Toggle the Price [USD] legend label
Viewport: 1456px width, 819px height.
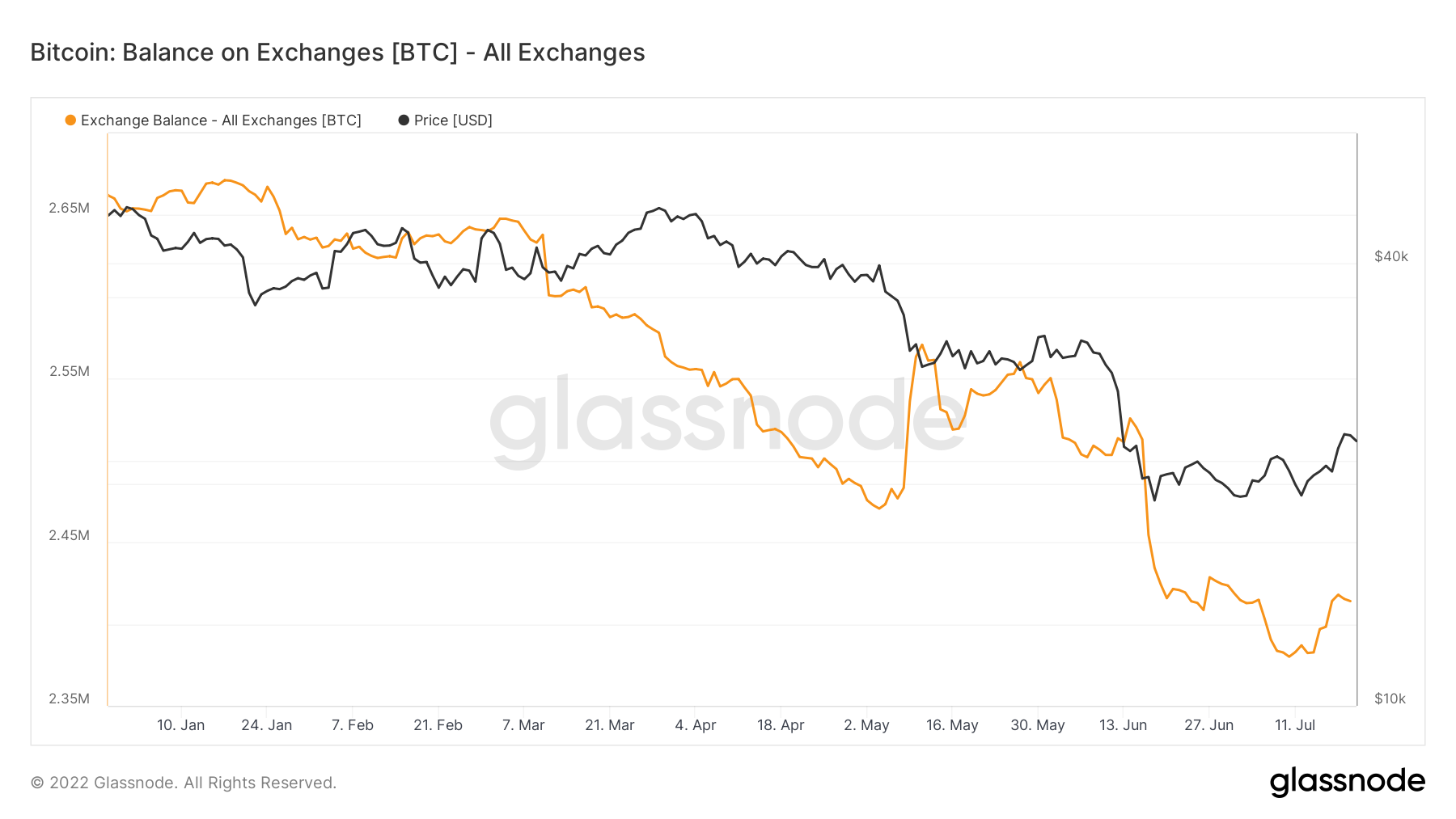pos(453,120)
